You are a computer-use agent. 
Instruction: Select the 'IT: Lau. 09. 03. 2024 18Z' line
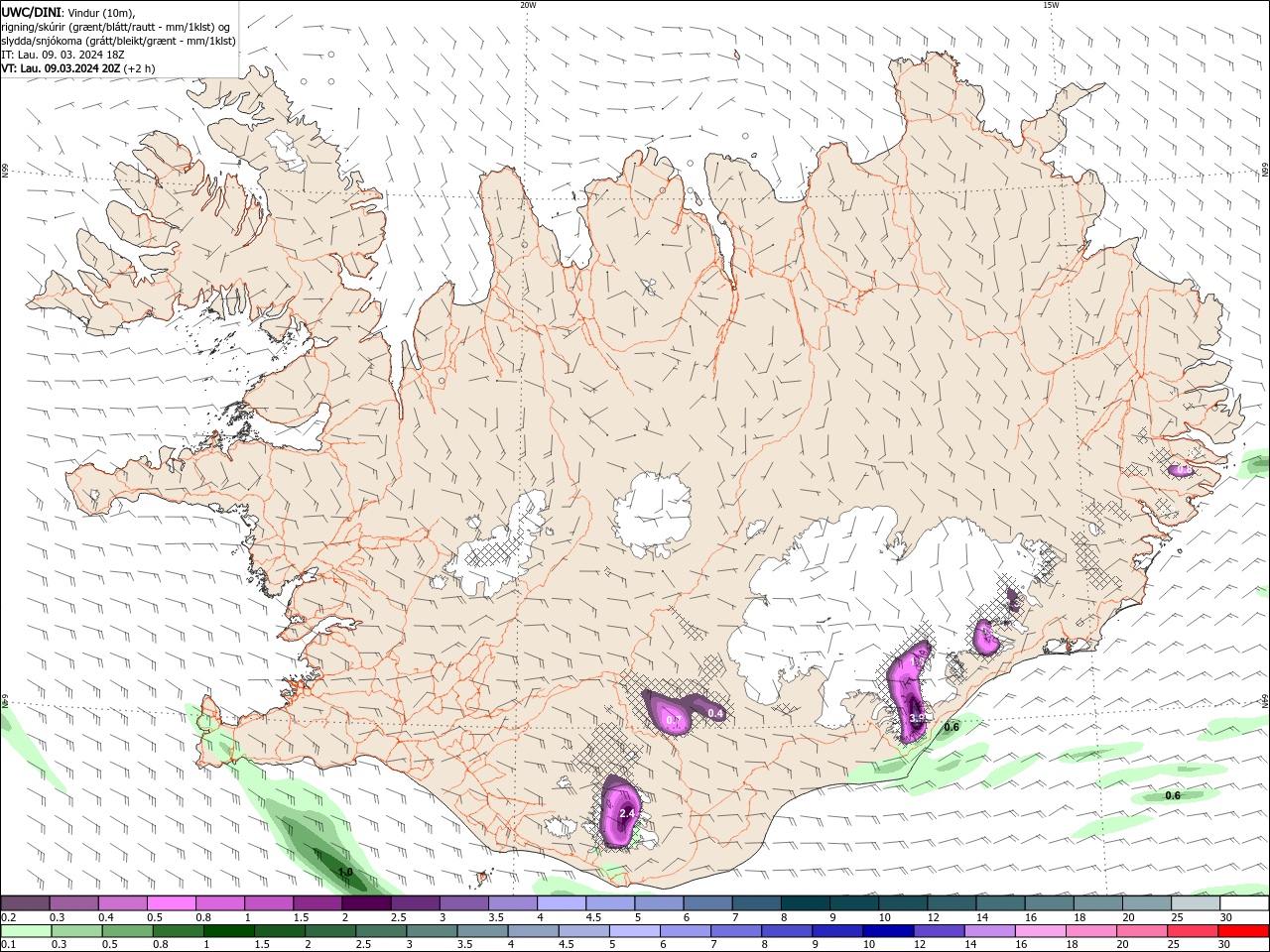(63, 55)
